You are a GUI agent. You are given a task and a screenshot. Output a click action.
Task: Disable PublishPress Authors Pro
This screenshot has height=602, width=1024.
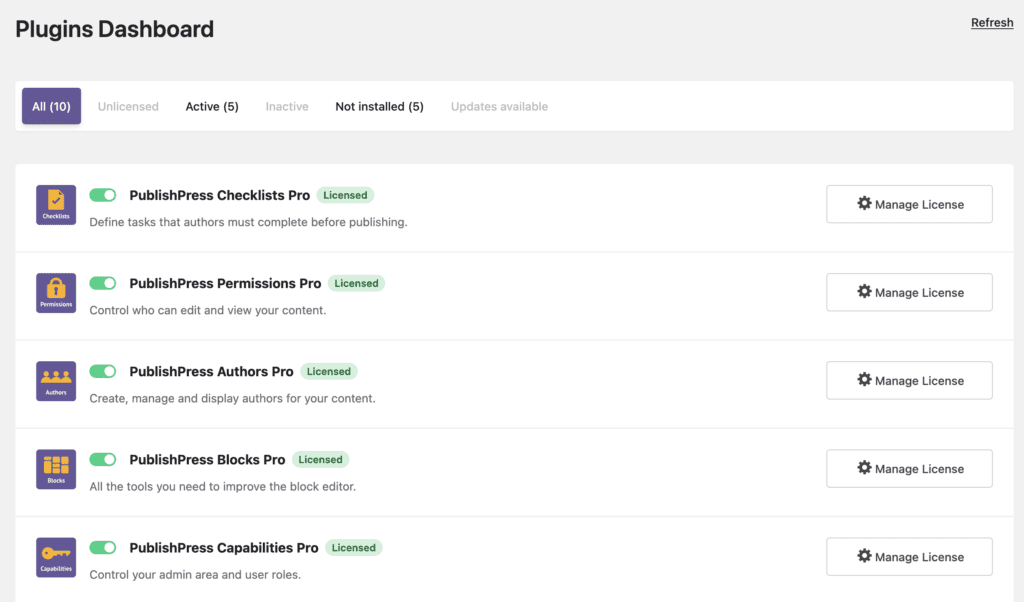pos(102,371)
